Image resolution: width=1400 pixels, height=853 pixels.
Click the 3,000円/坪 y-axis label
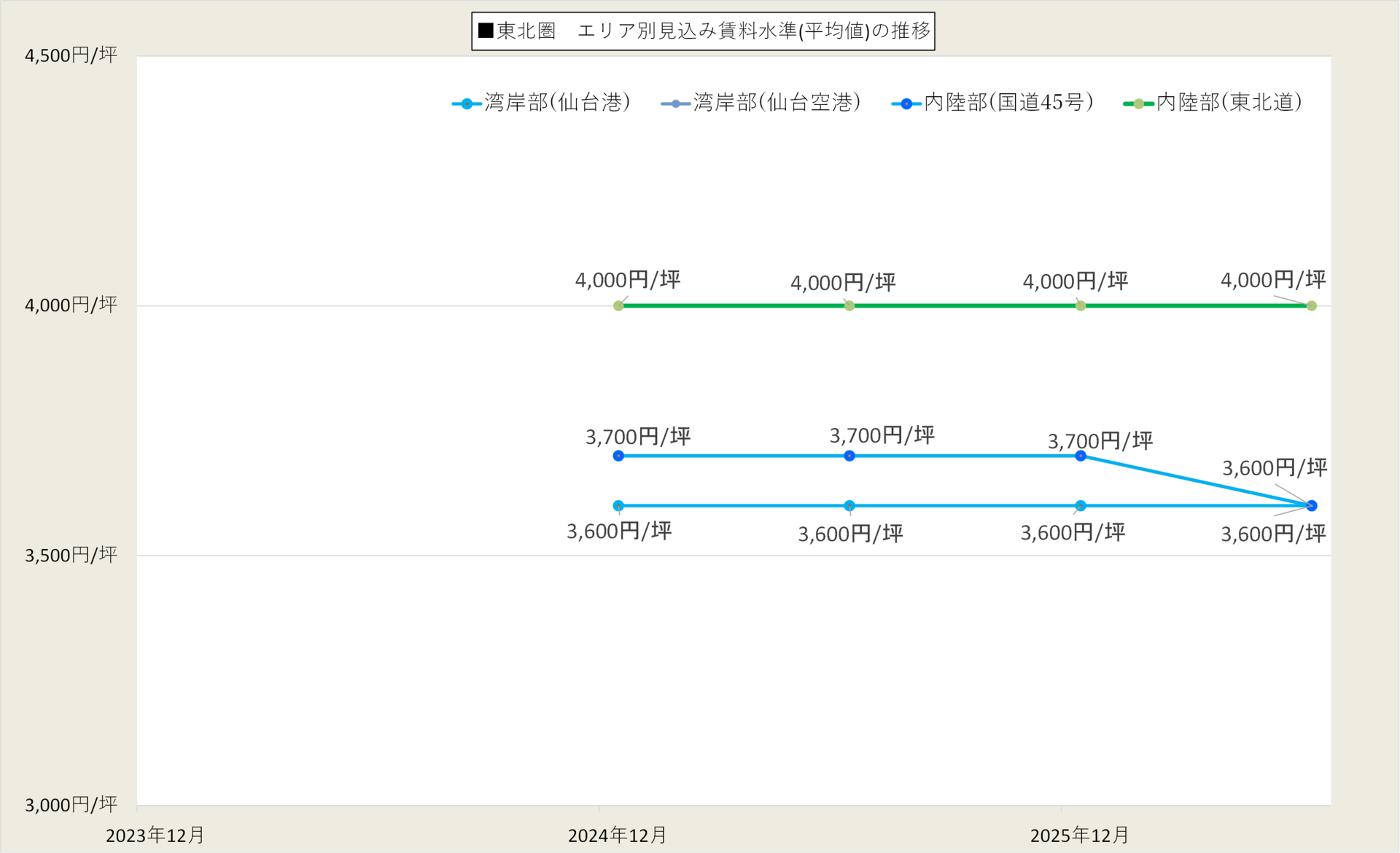pyautogui.click(x=71, y=804)
